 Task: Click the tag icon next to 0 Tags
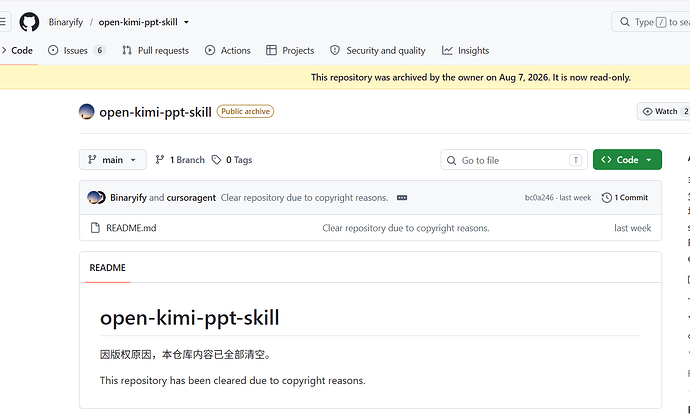[216, 160]
